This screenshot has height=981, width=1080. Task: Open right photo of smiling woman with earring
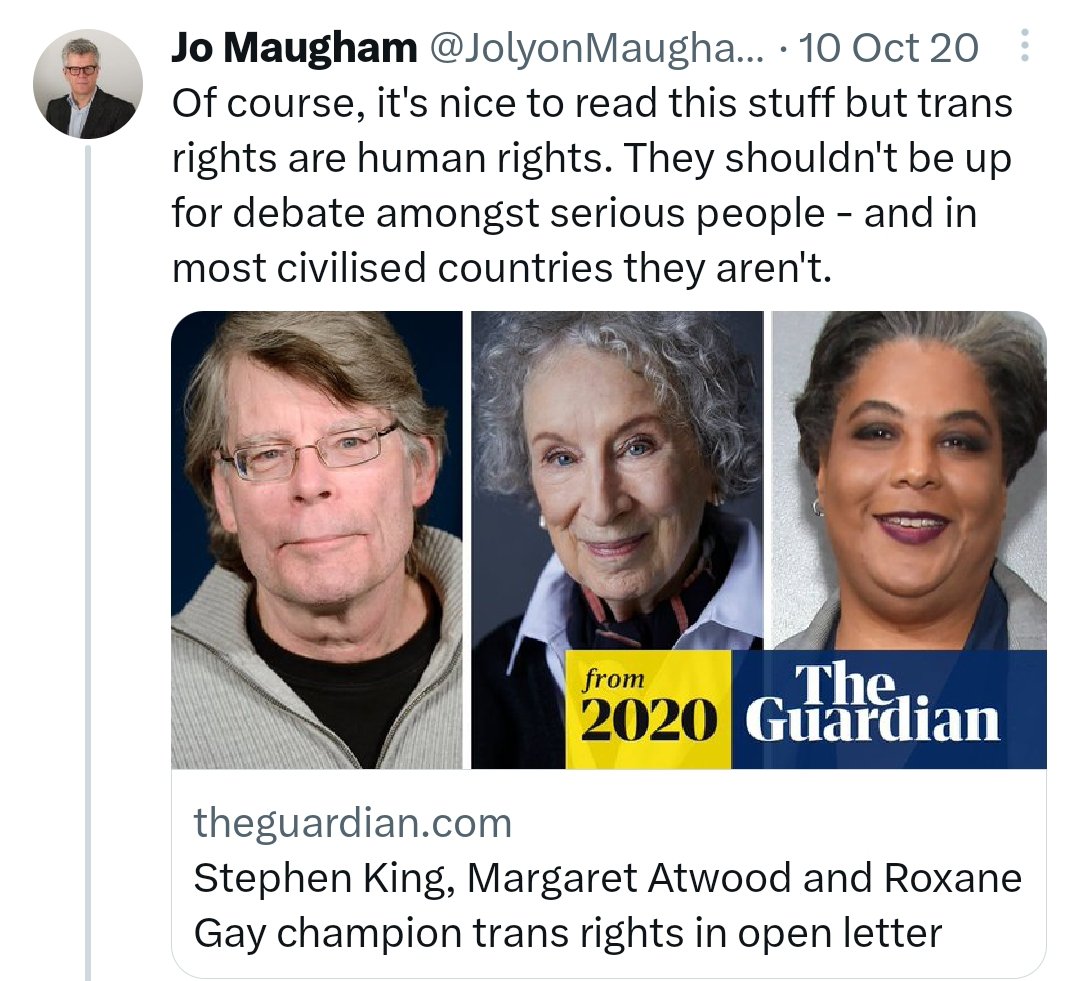(x=909, y=480)
